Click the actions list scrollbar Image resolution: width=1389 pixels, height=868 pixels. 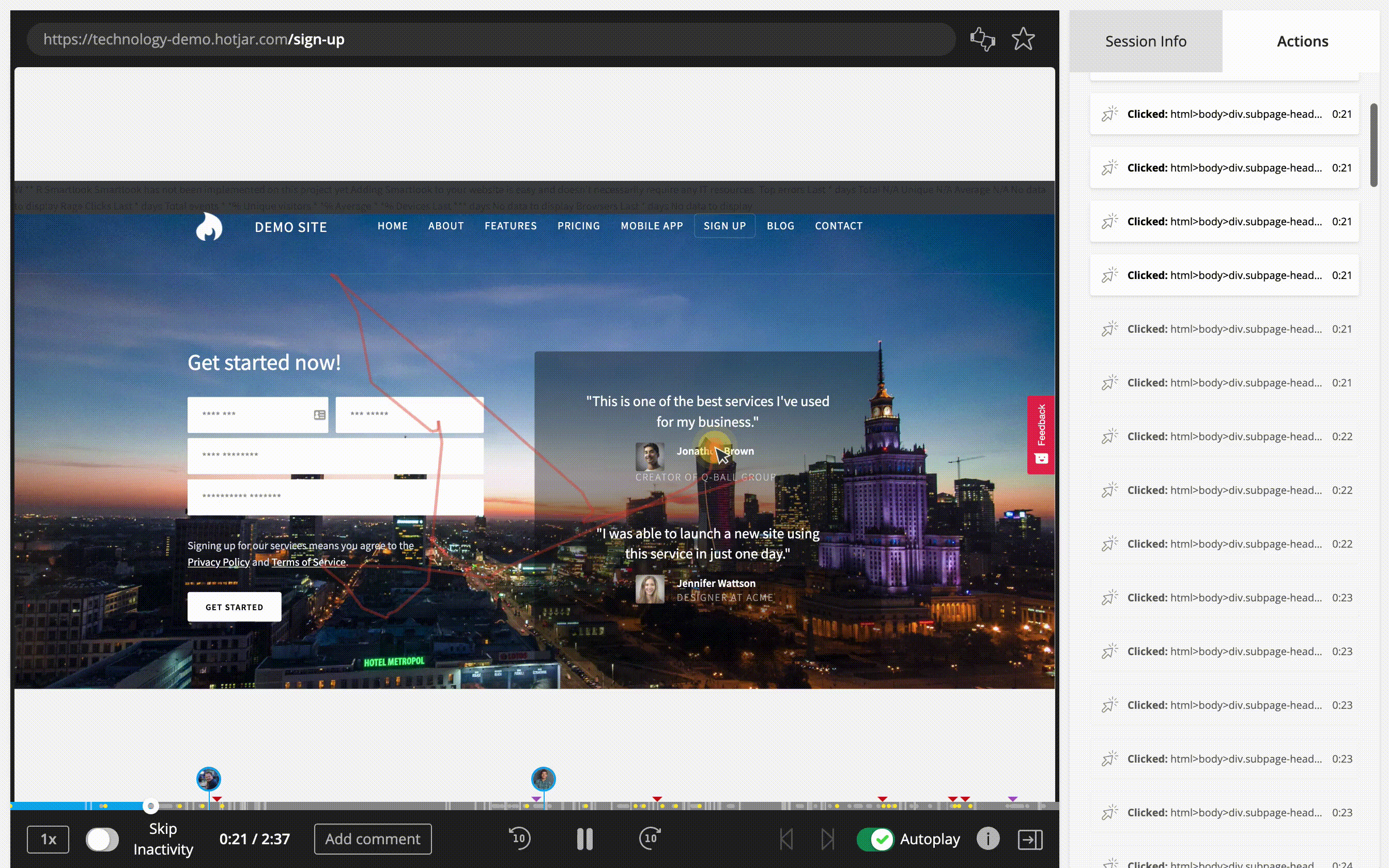click(1373, 145)
